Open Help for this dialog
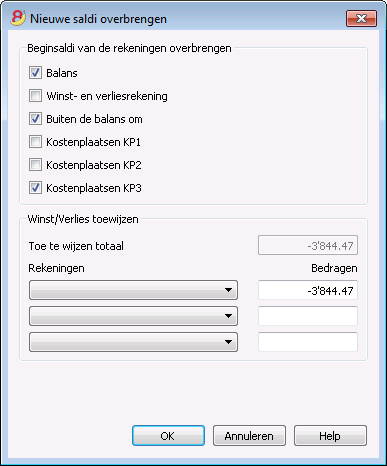387x466 pixels. pos(330,436)
